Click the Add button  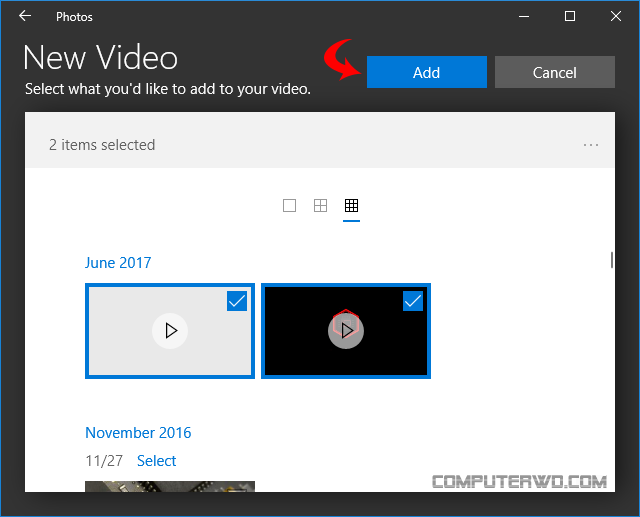click(427, 72)
